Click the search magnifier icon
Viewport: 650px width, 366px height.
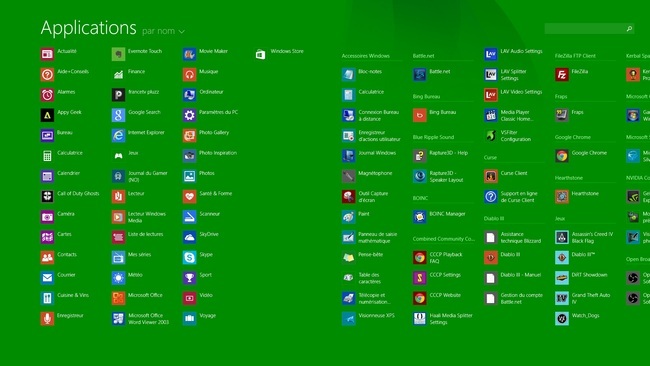coord(629,29)
